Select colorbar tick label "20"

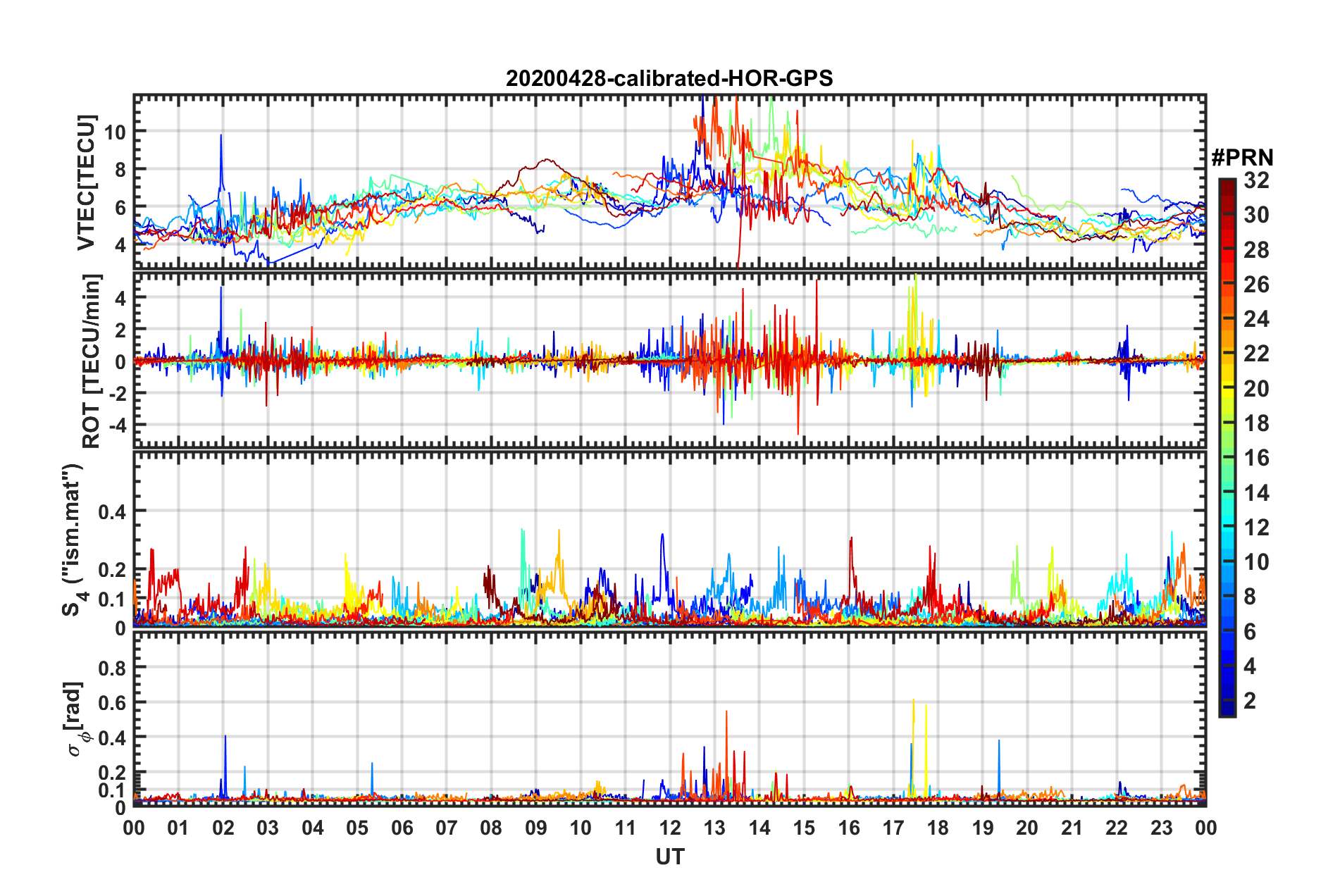coord(1256,389)
